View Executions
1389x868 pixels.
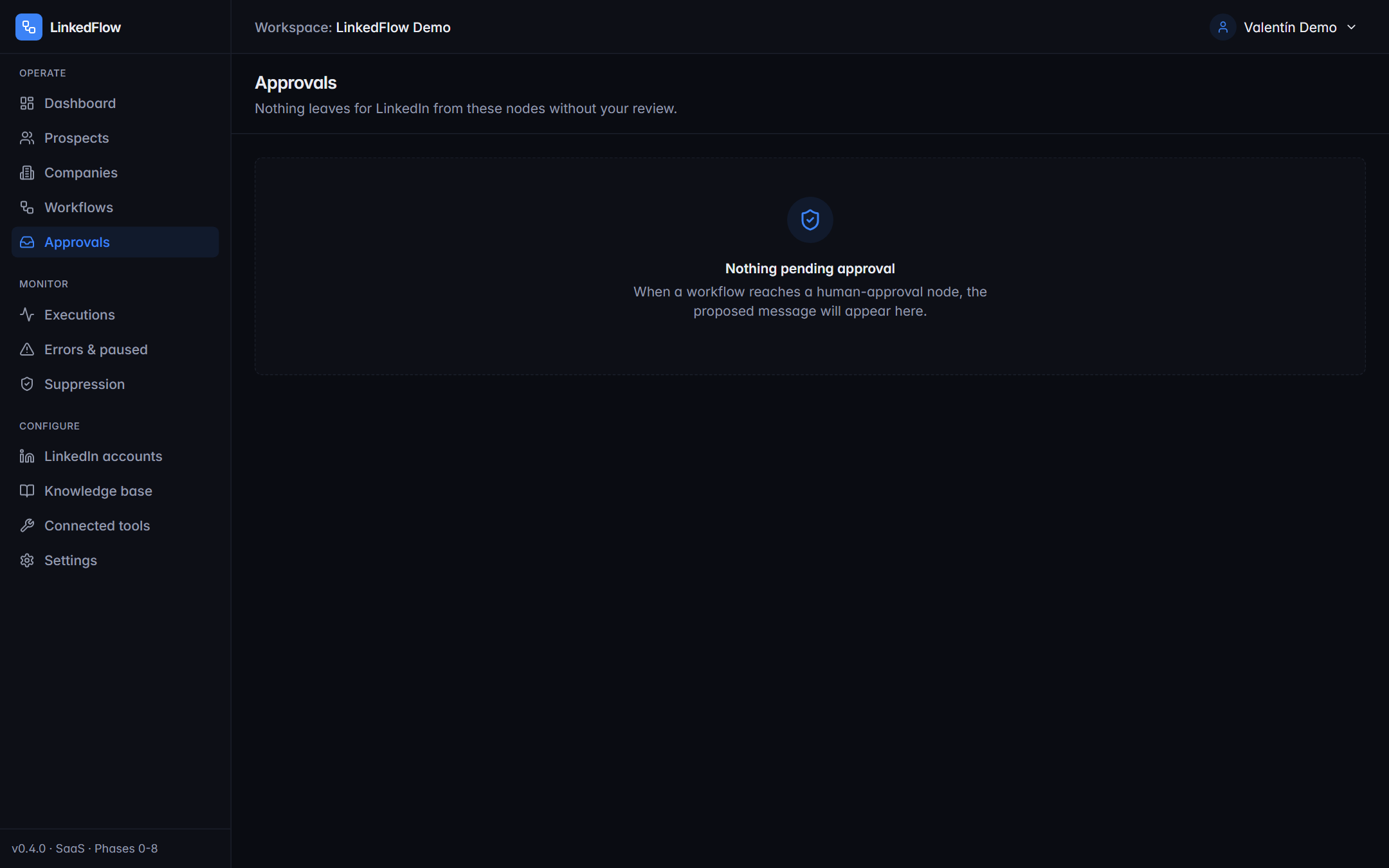pos(115,315)
